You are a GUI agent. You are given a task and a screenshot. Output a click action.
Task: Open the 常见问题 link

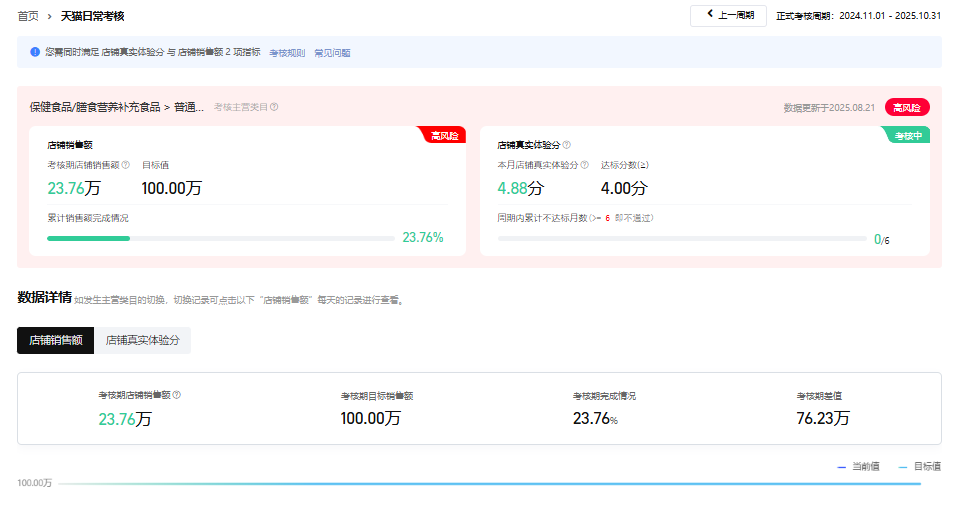click(332, 53)
